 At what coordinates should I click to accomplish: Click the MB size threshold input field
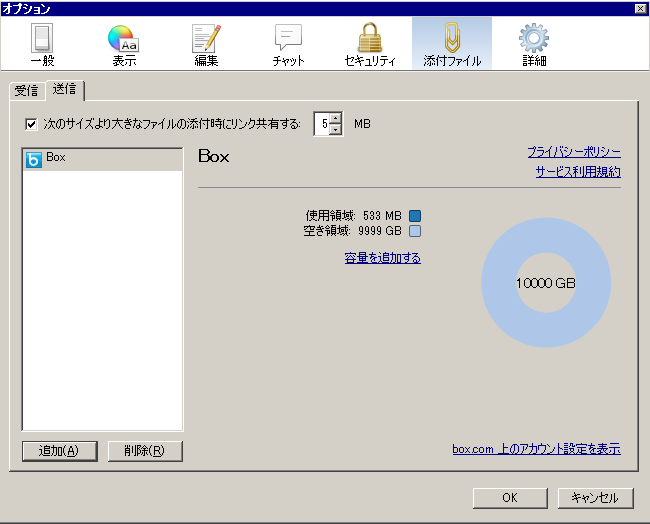coord(323,124)
